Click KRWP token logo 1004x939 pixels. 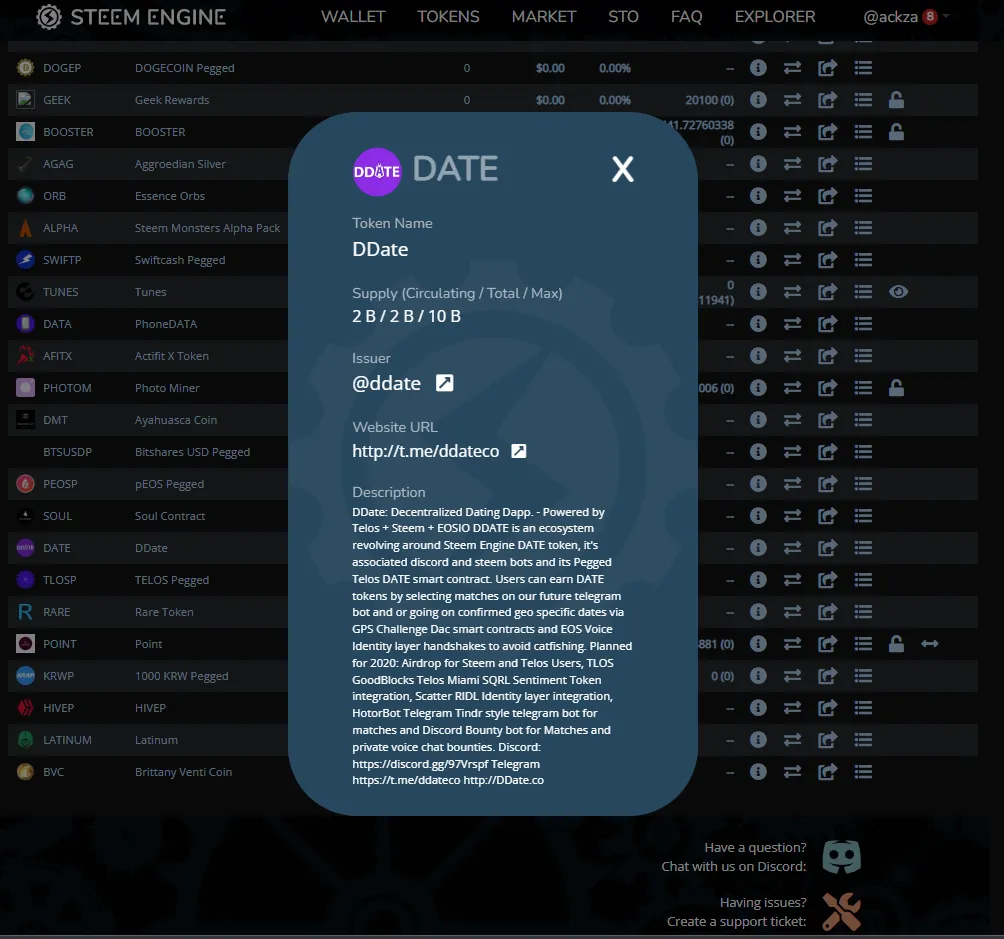25,676
